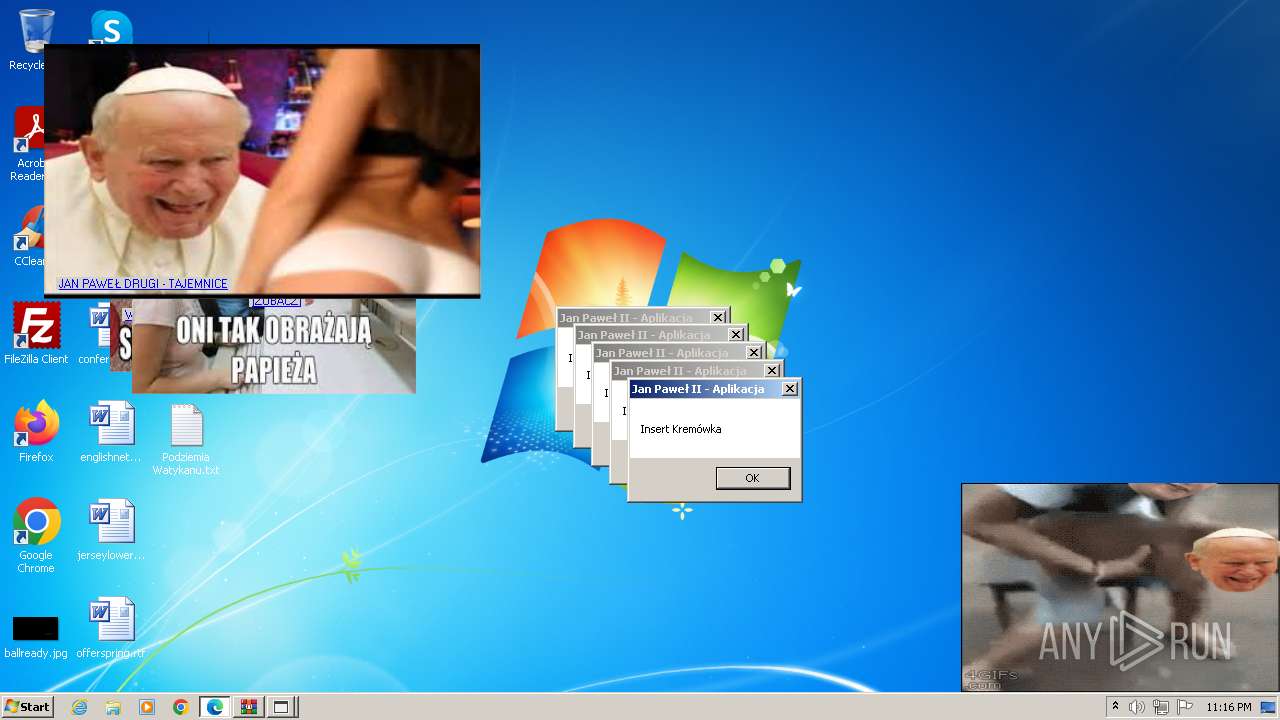
Task: Click the JAN PAWEŁ DRUGI - TAJEMNICE link
Action: point(143,284)
